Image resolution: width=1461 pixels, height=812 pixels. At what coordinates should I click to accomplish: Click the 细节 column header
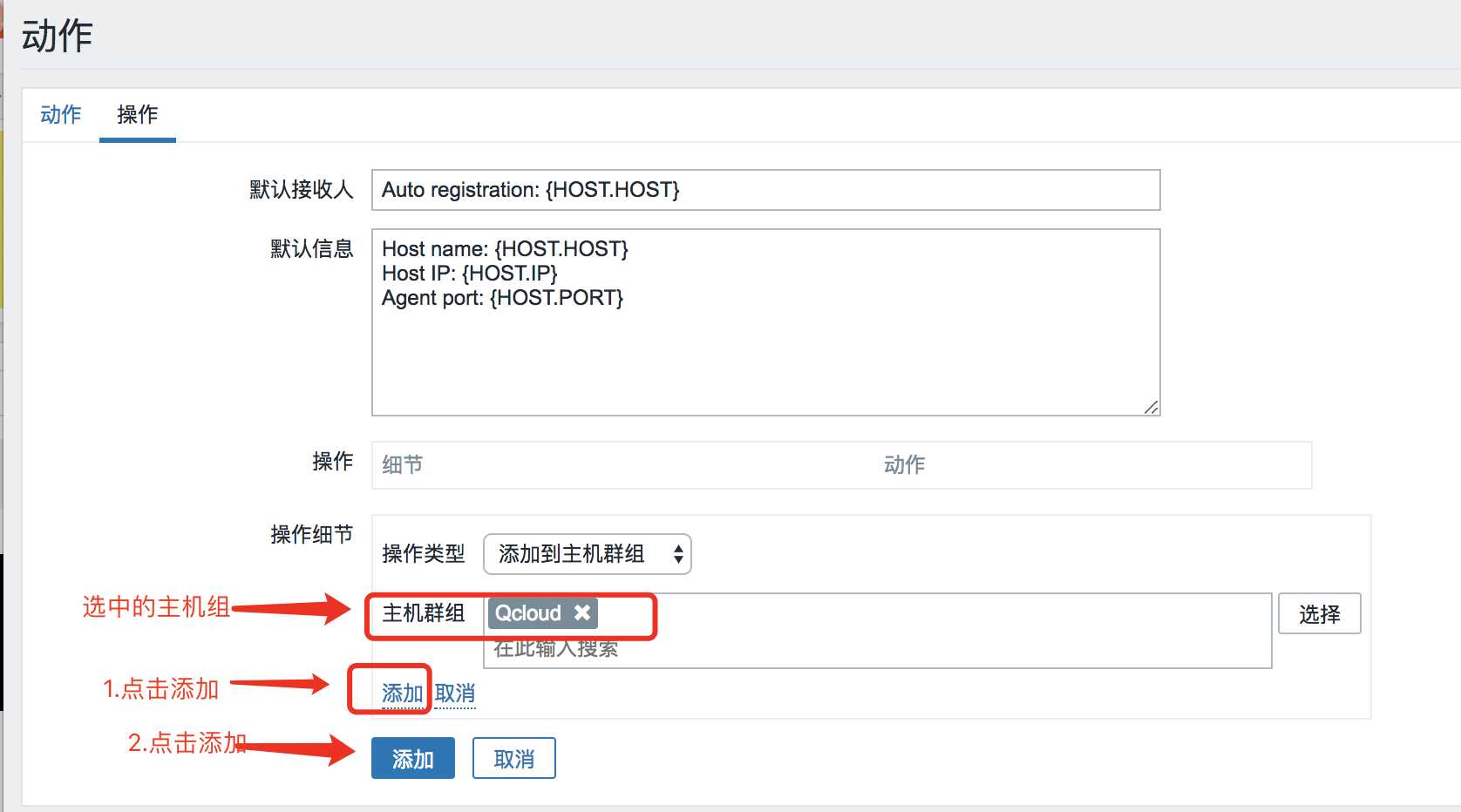click(x=403, y=465)
